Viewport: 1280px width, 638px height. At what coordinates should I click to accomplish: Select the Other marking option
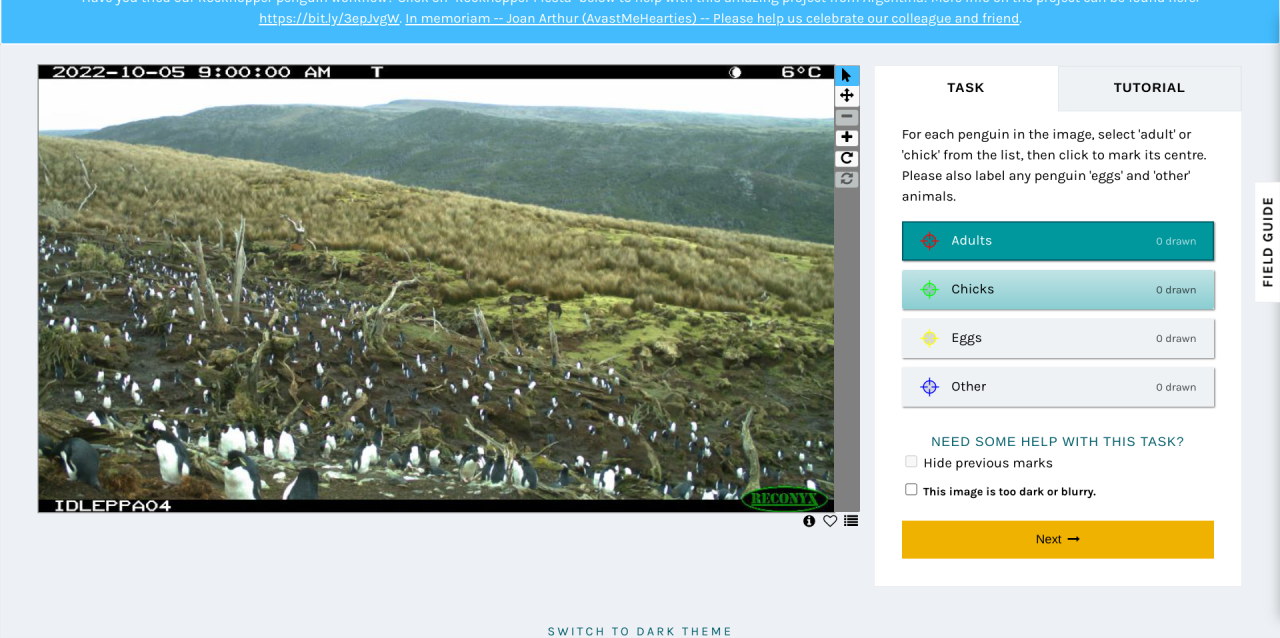[1058, 387]
